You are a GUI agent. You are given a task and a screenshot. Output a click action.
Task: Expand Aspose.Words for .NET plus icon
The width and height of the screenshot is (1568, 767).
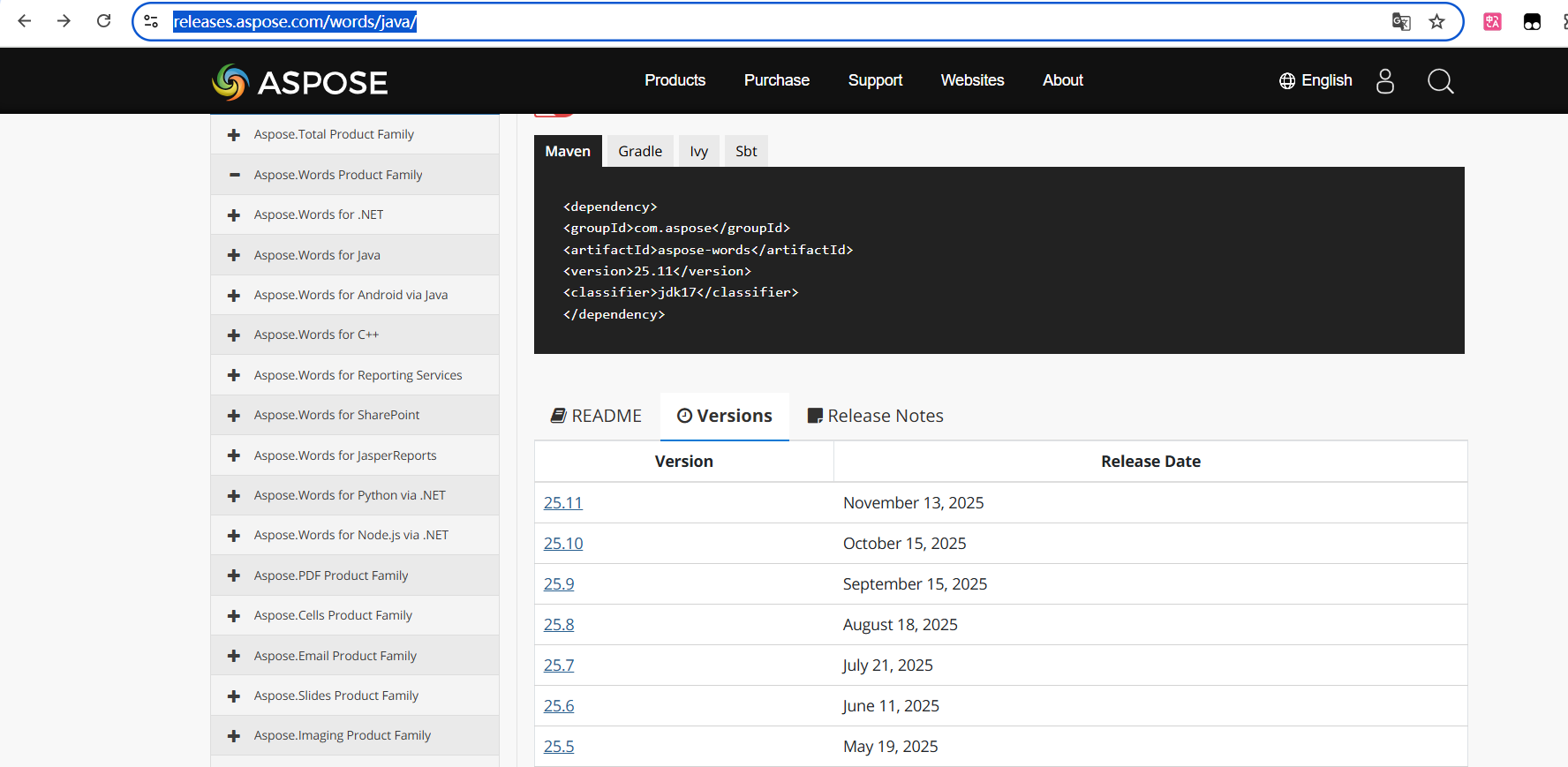coord(234,215)
